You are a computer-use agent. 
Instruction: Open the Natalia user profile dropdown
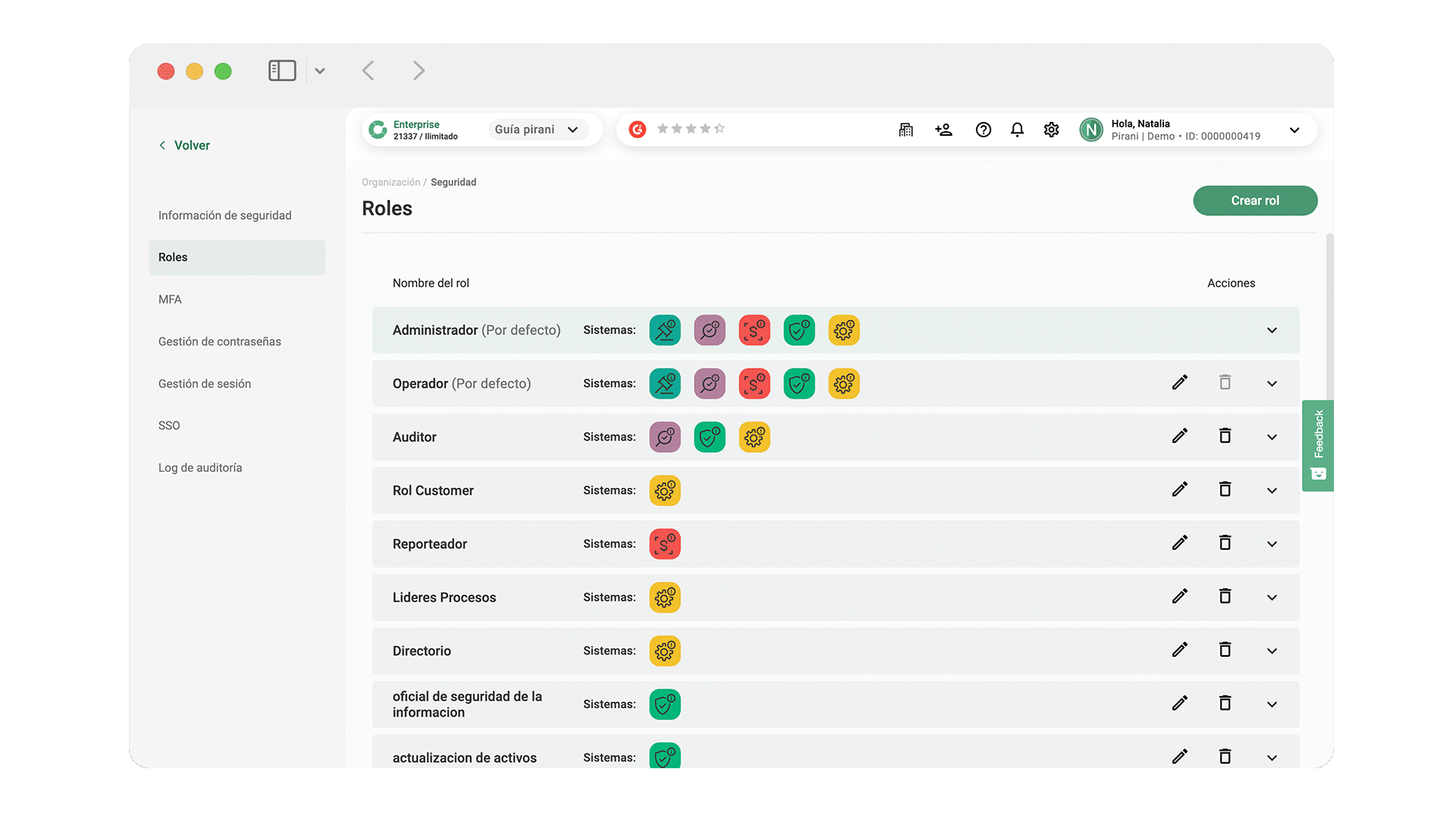point(1294,130)
